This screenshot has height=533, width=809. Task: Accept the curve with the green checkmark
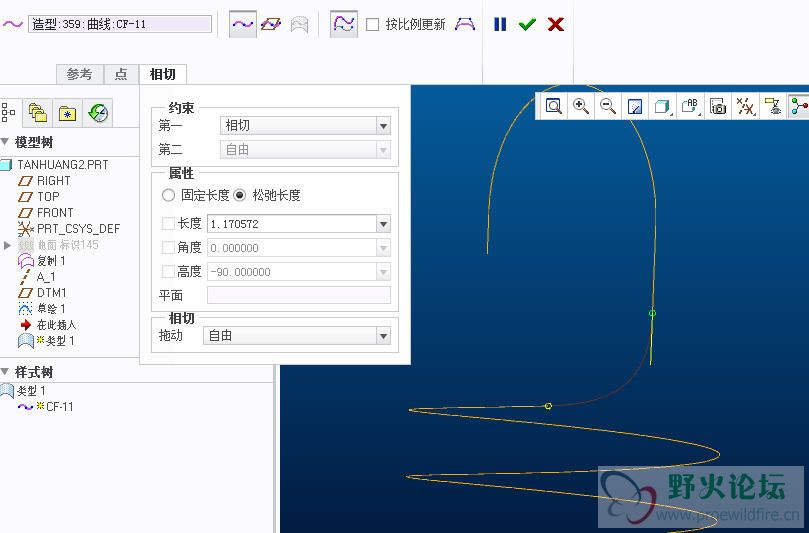click(527, 24)
